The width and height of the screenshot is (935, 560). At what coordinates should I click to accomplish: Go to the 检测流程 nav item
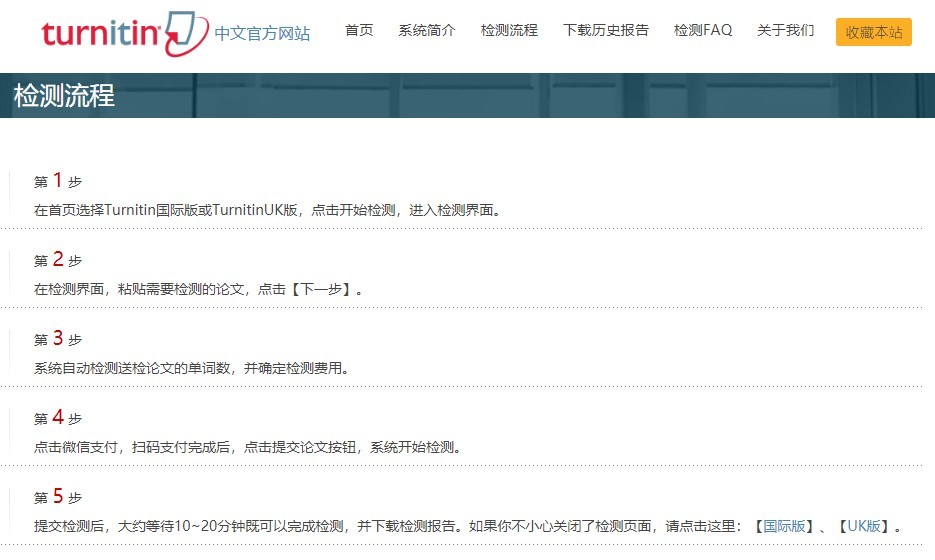coord(509,30)
